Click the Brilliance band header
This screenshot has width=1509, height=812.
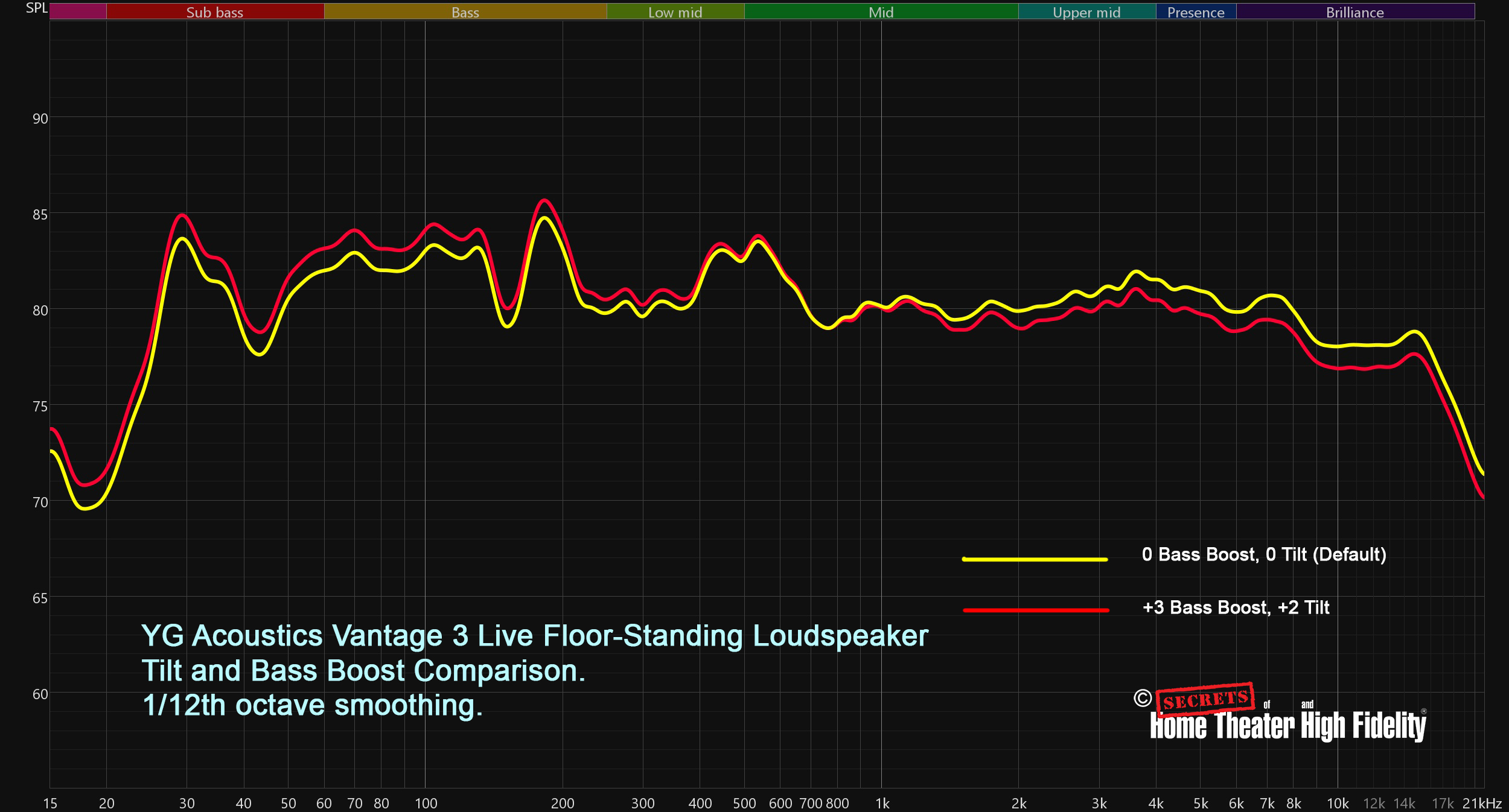pyautogui.click(x=1354, y=11)
